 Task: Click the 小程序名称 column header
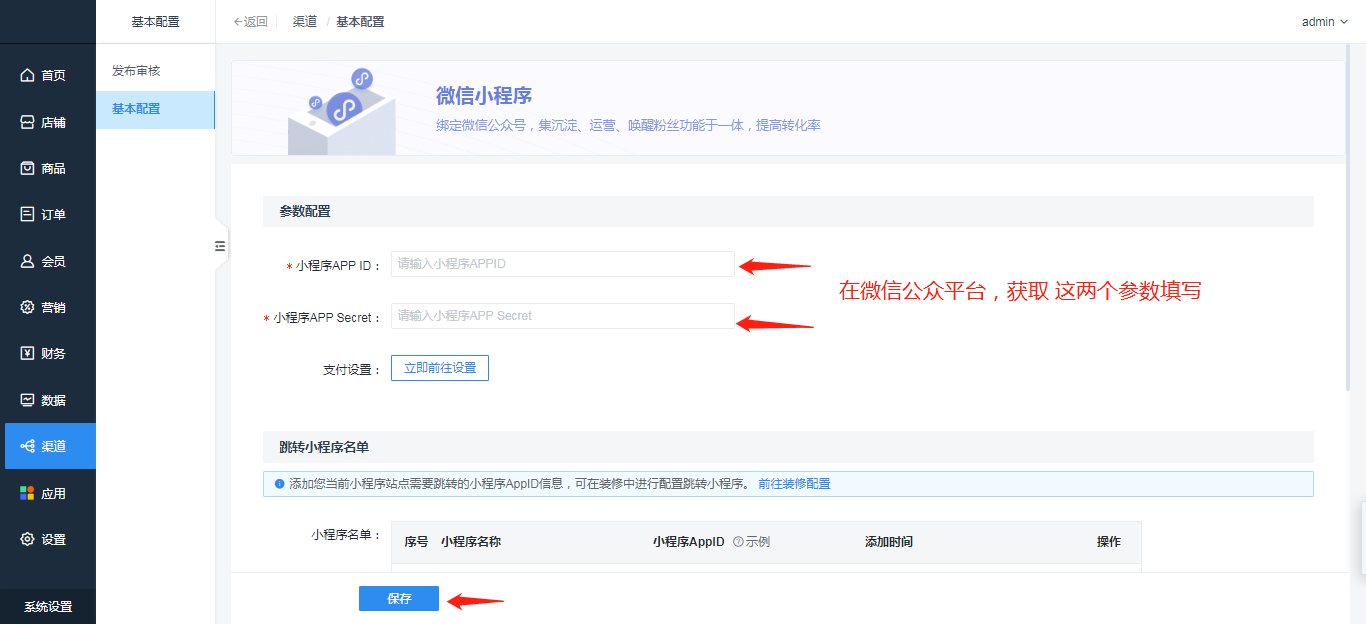click(471, 542)
